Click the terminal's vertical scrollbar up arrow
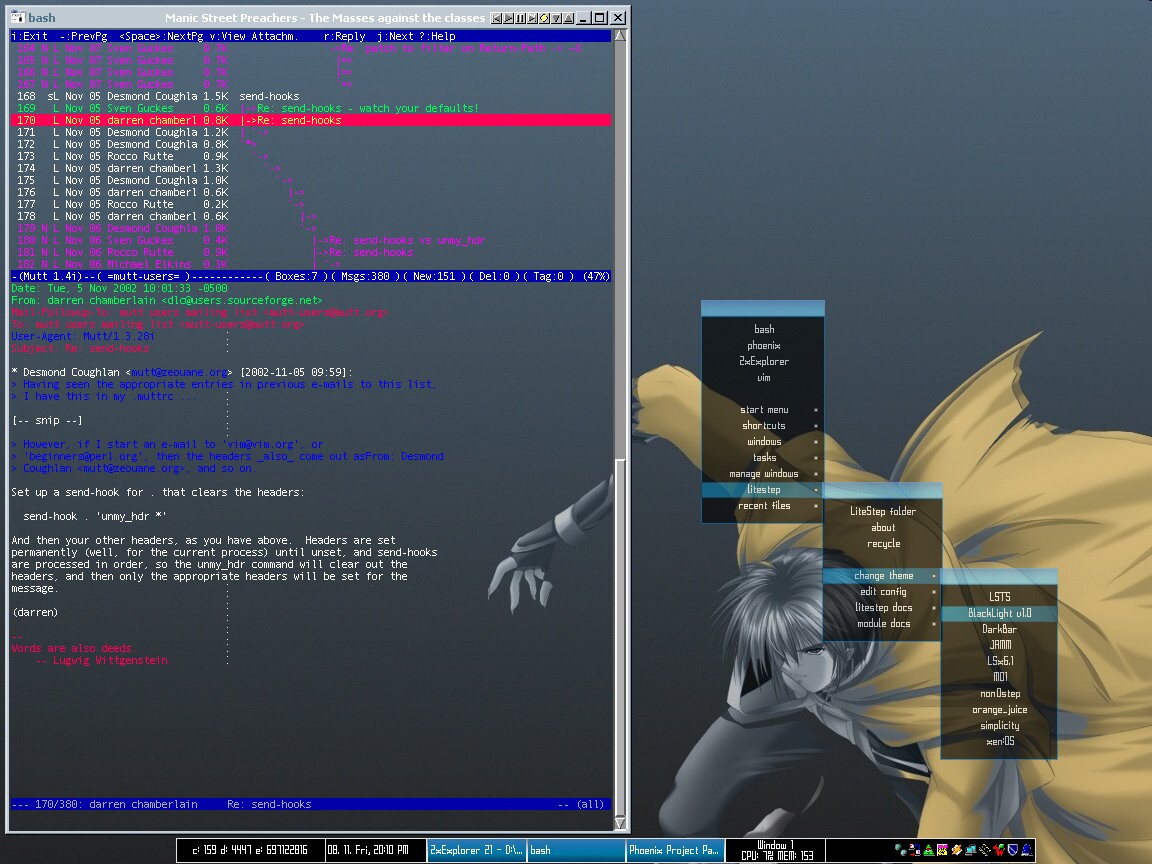This screenshot has width=1152, height=864. pyautogui.click(x=621, y=36)
